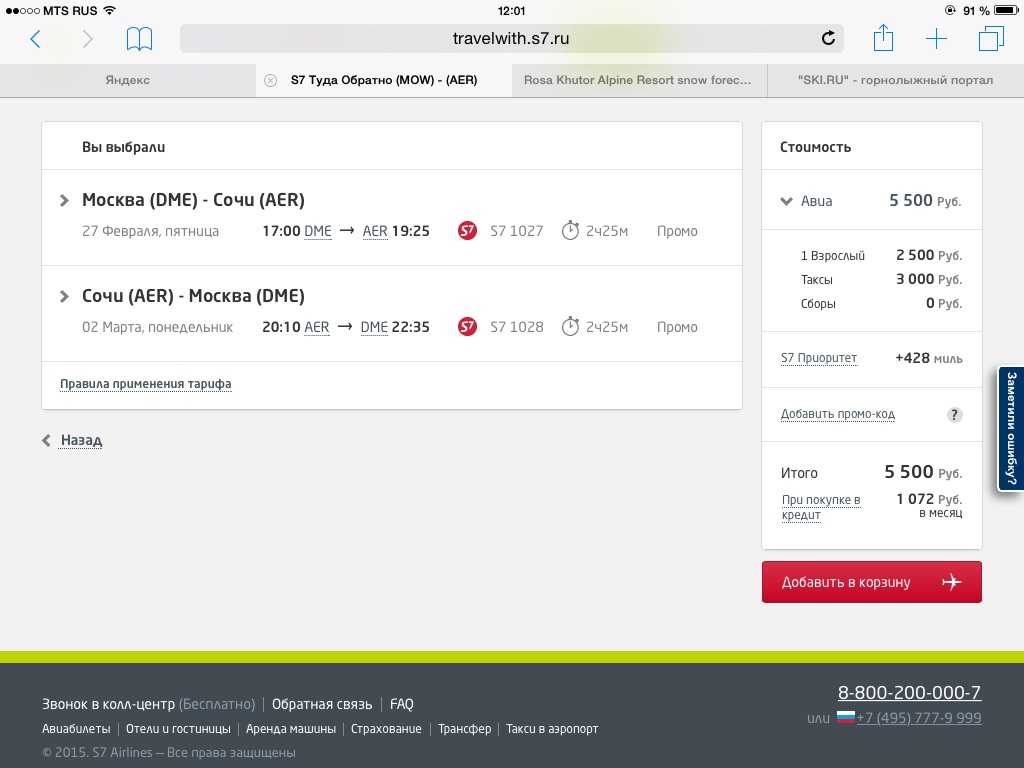Tap the travelwith.s7.ru address bar

click(511, 39)
